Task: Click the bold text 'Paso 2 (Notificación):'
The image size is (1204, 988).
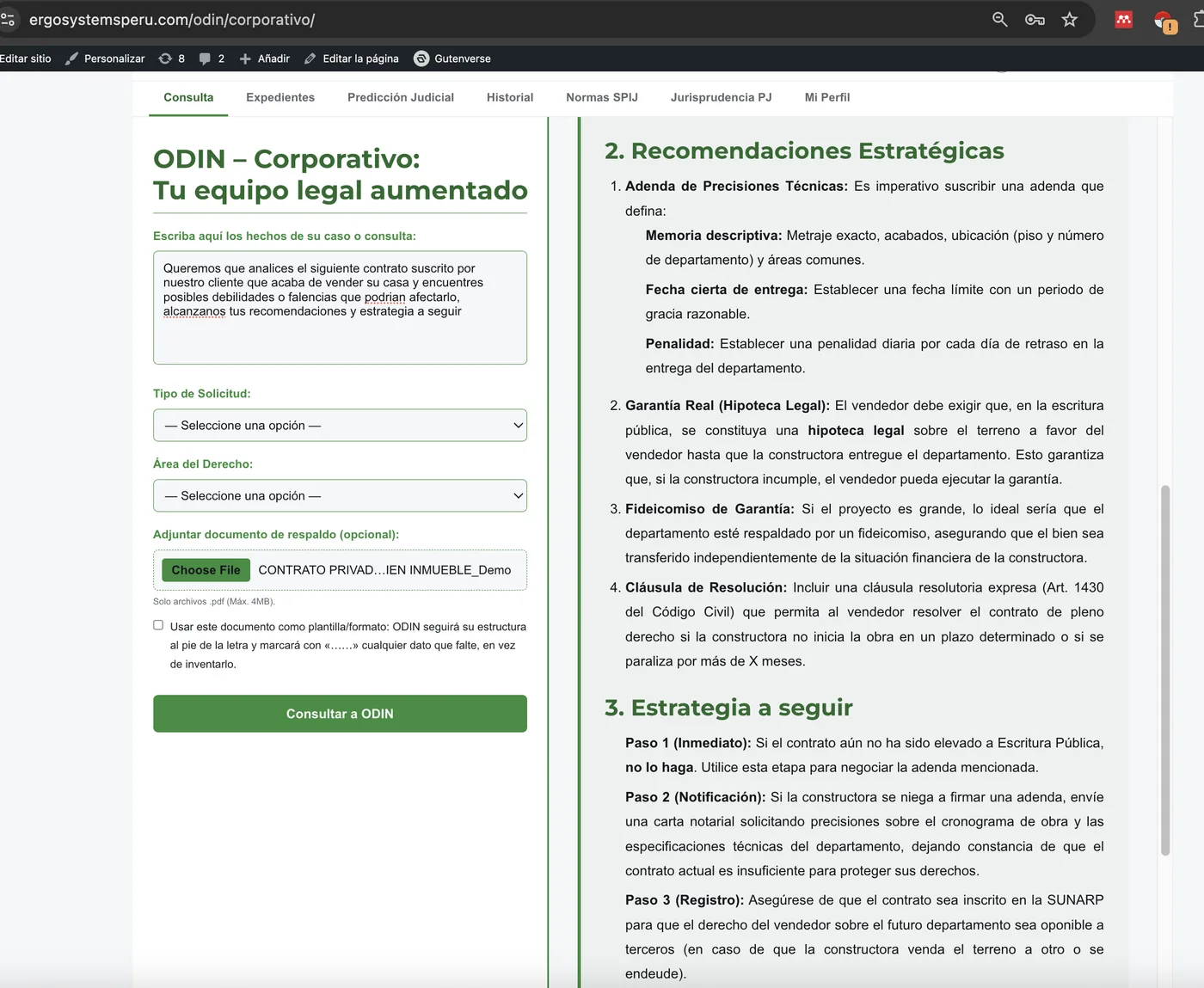Action: pyautogui.click(x=696, y=797)
